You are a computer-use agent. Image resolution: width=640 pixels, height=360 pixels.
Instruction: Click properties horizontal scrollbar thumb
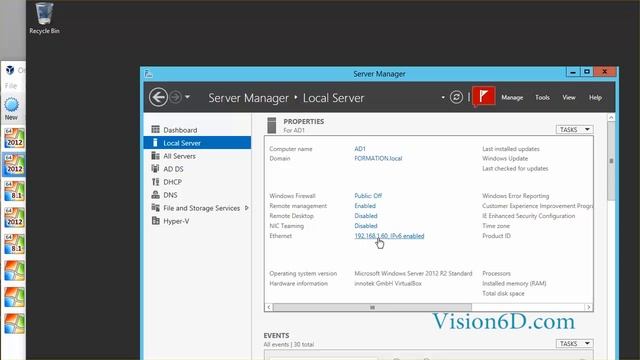click(372, 307)
